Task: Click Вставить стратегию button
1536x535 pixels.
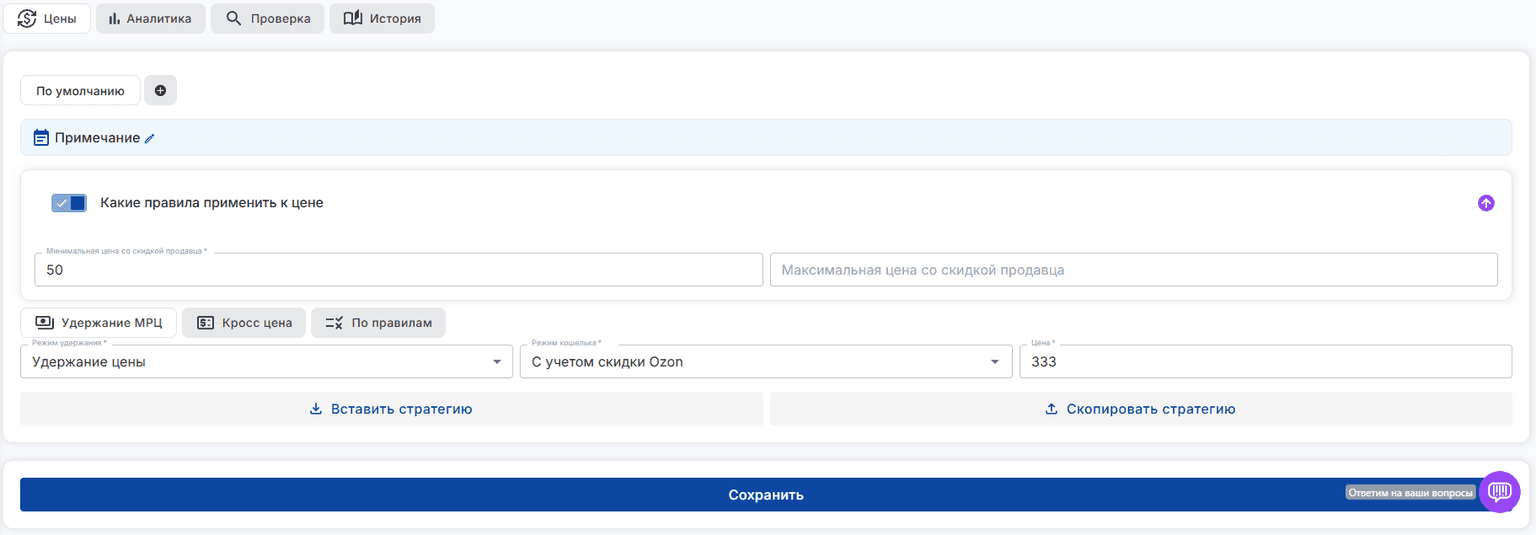Action: coord(391,409)
